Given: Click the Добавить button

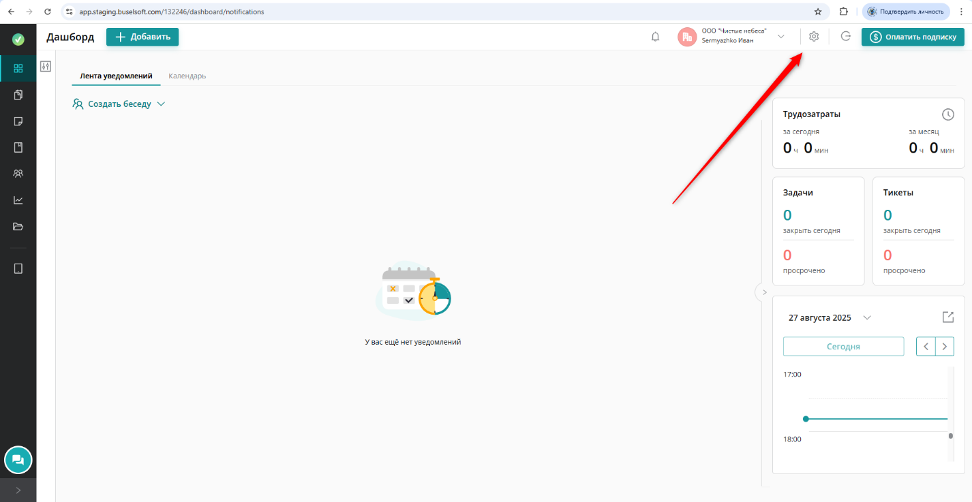Looking at the screenshot, I should click(x=143, y=37).
